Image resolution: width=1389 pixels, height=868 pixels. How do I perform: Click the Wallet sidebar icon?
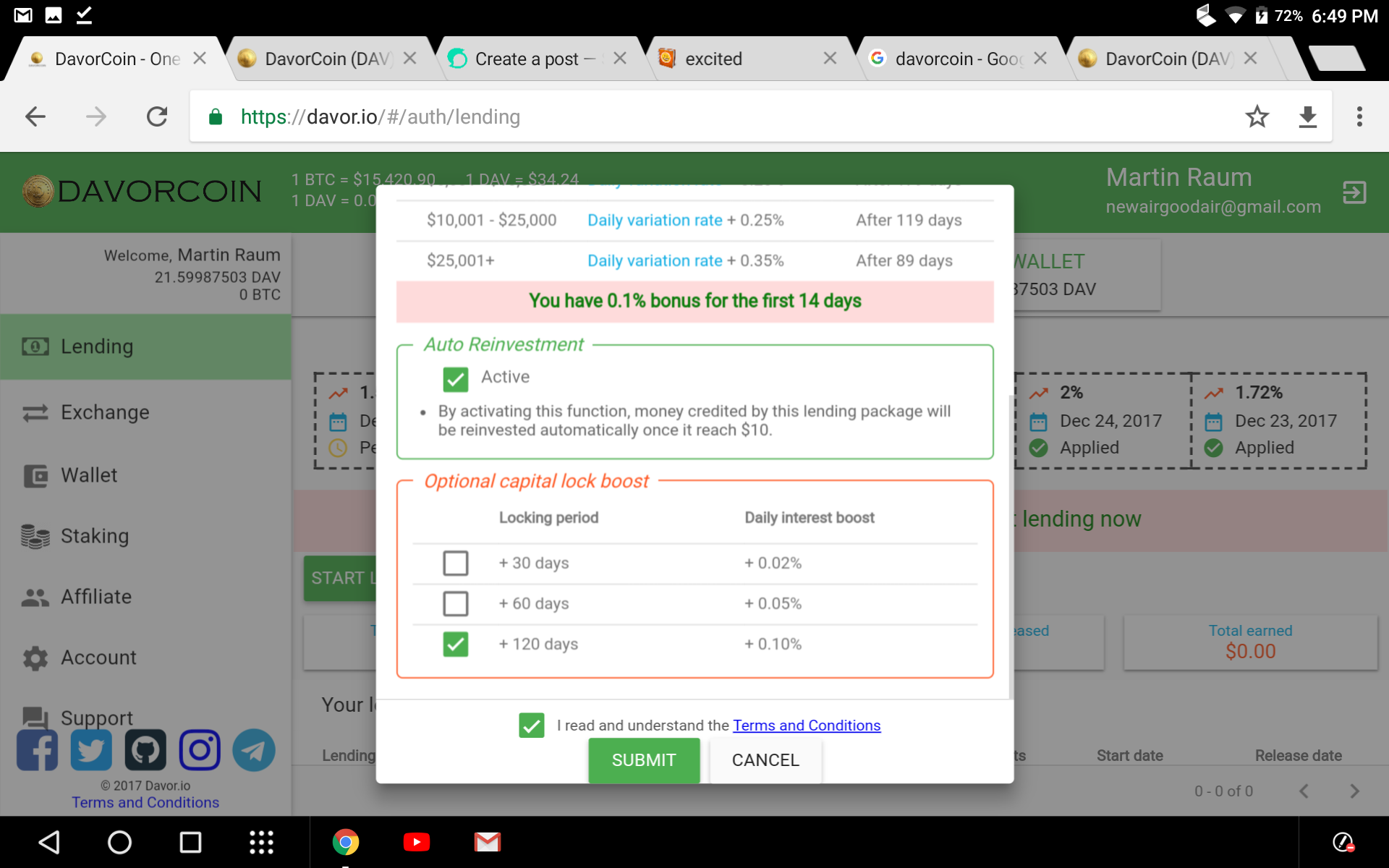[35, 474]
